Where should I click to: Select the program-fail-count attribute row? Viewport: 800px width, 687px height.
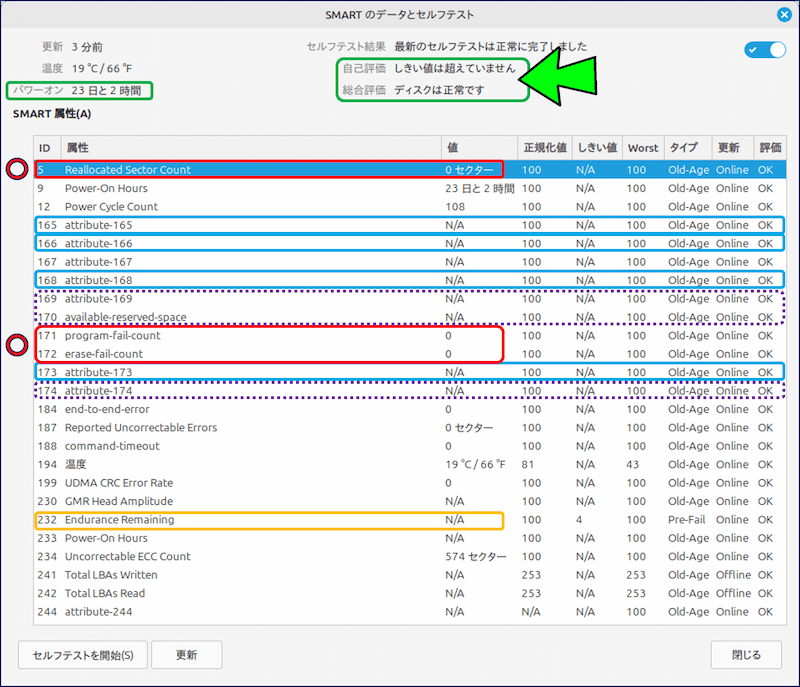[200, 336]
